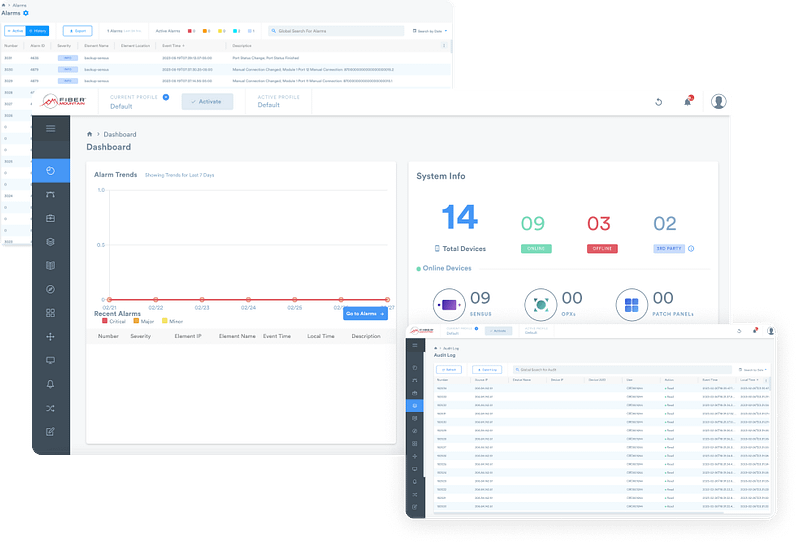Open notifications bell in Dashboard header
Image resolution: width=800 pixels, height=546 pixels.
688,102
